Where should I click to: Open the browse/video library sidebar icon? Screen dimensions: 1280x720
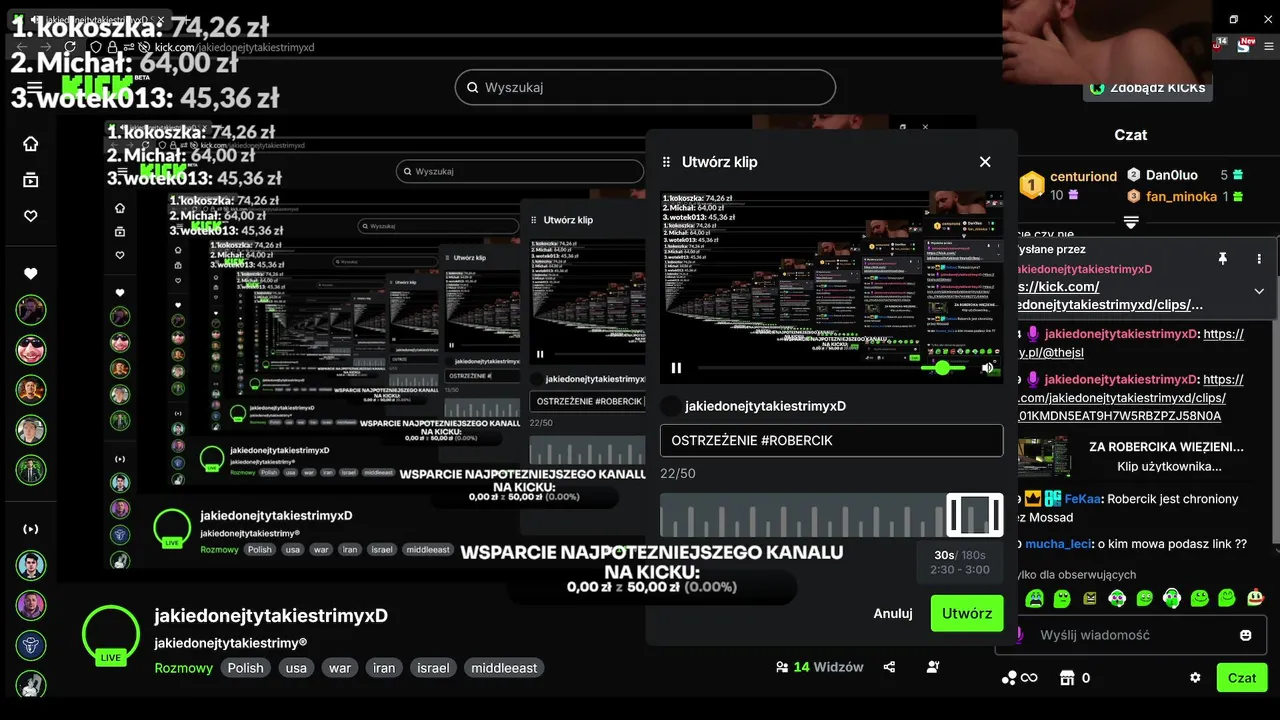(31, 180)
